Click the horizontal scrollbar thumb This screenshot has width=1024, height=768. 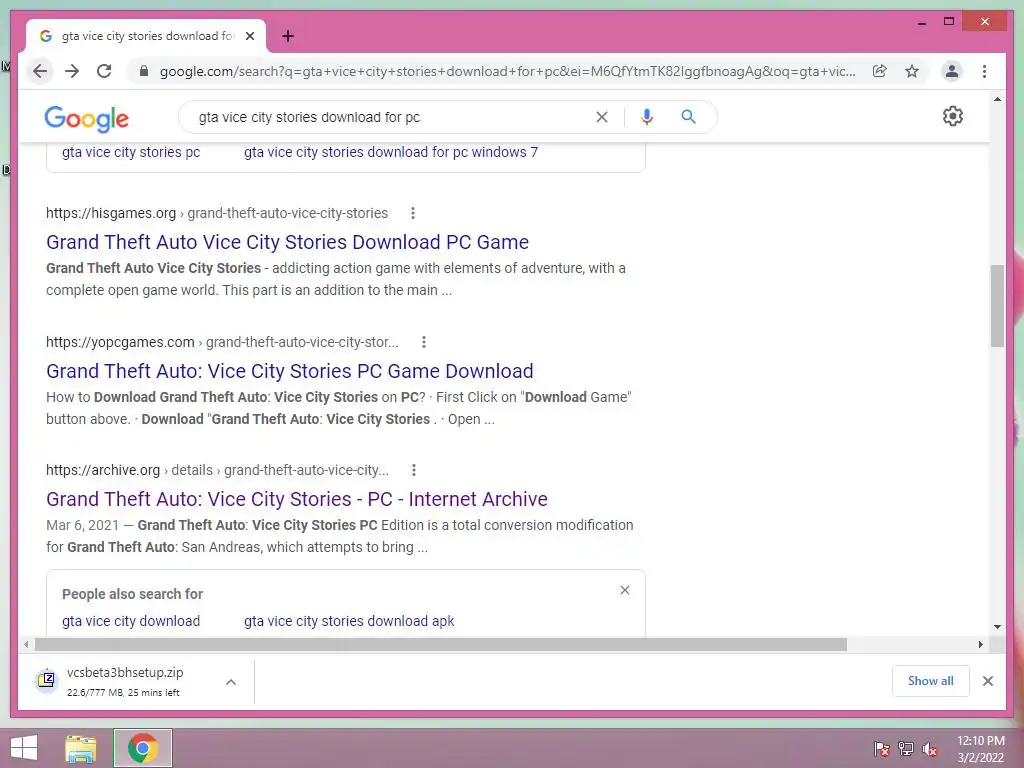(x=441, y=645)
